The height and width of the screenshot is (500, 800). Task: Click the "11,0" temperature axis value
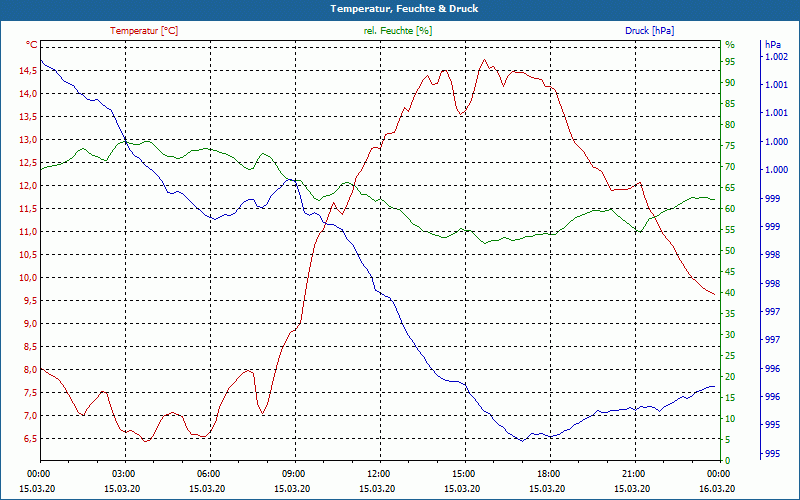click(x=28, y=232)
